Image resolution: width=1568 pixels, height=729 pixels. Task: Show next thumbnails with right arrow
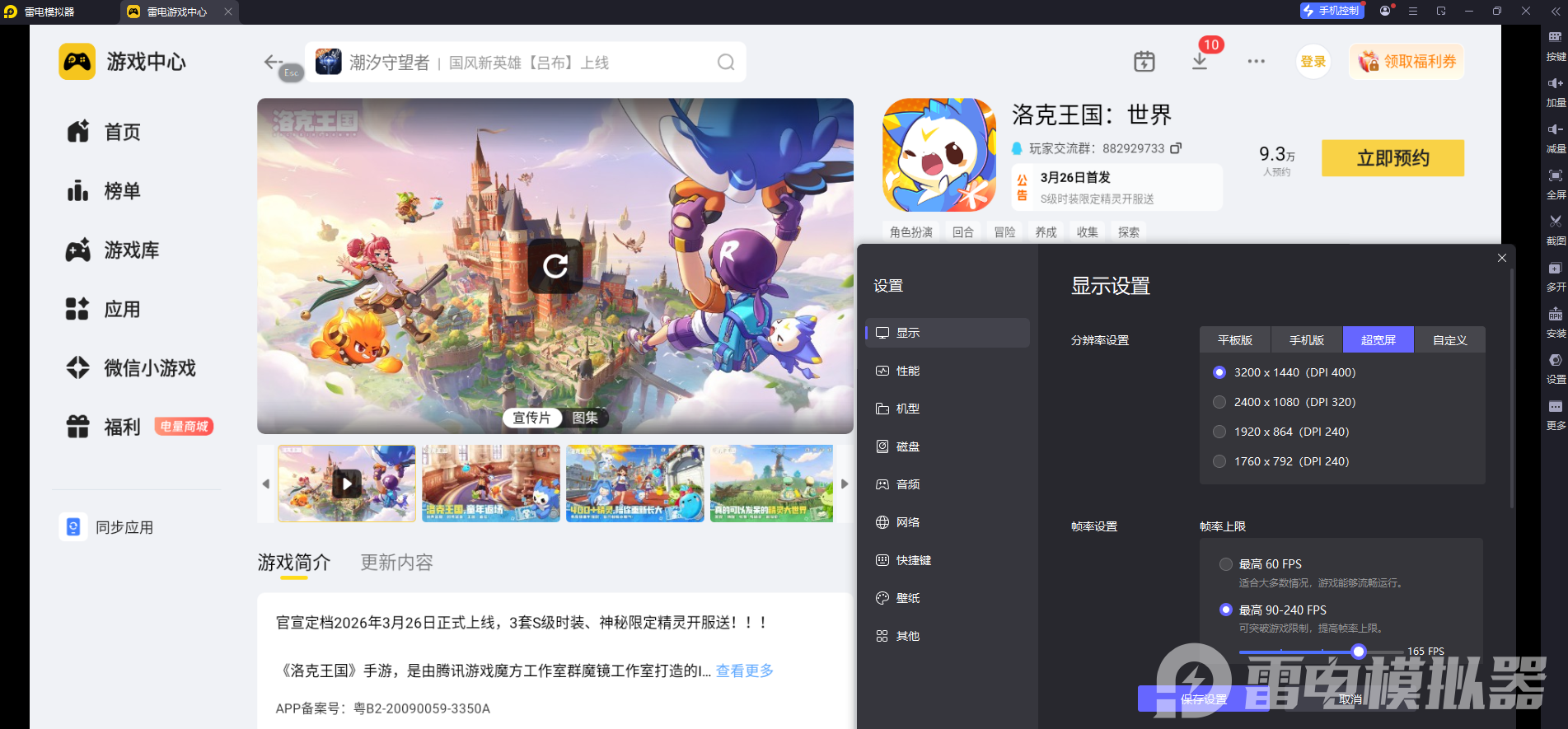point(845,484)
